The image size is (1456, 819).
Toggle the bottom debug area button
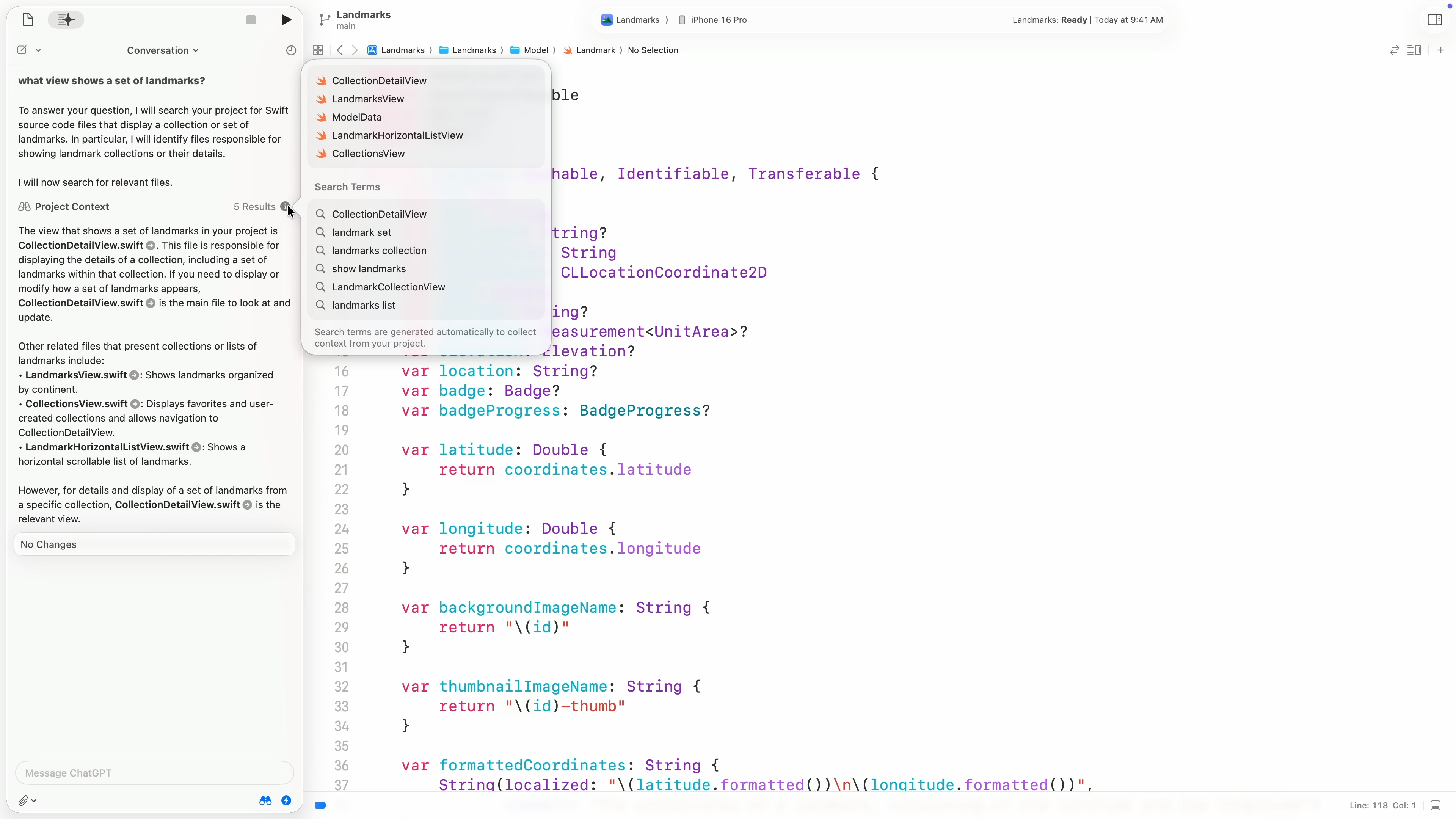click(1435, 805)
